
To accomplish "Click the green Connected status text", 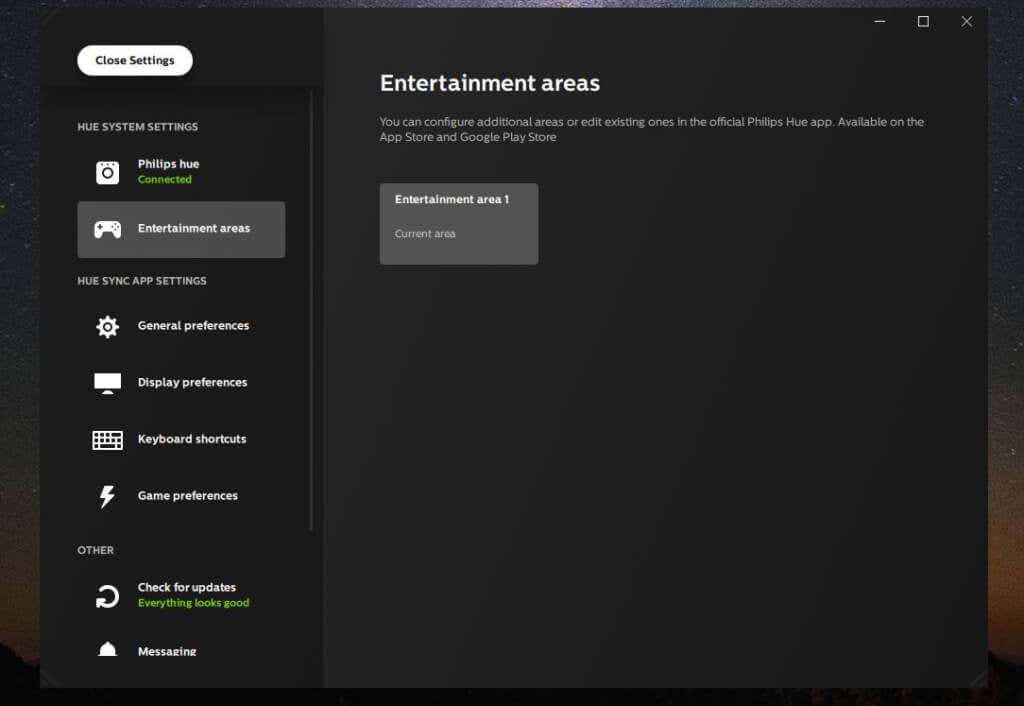I will click(164, 180).
